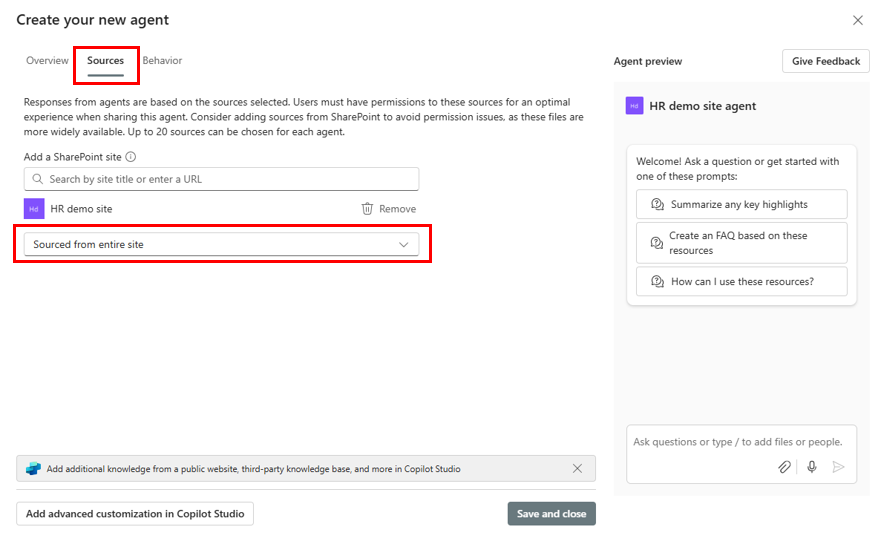The width and height of the screenshot is (888, 542).
Task: Click the Add a SharePoint site label
Action: (72, 157)
